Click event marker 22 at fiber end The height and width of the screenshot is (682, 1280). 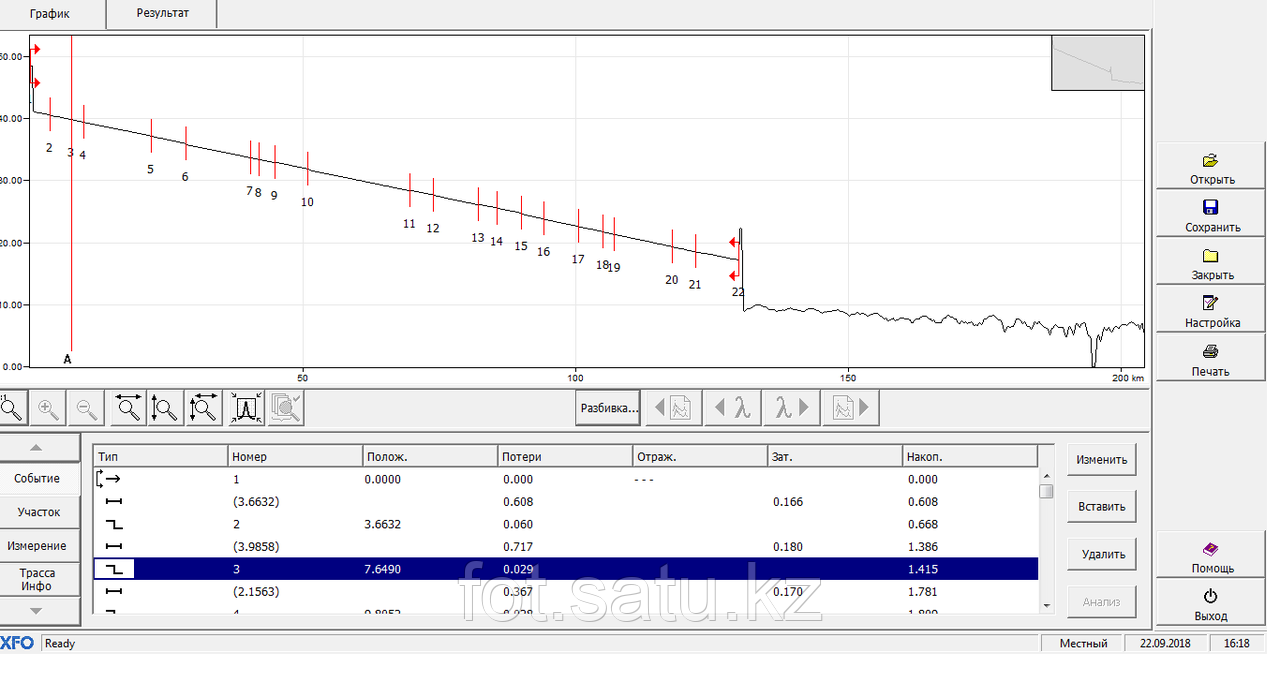coord(738,292)
